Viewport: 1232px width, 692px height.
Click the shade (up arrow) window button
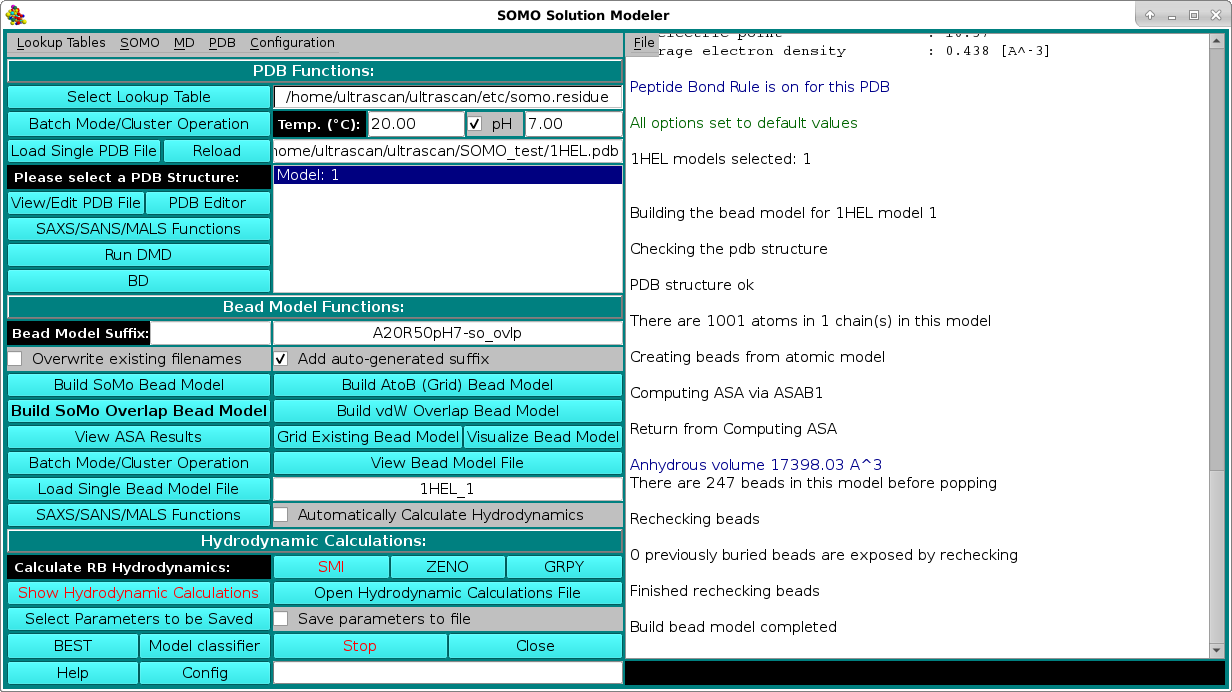pyautogui.click(x=1151, y=15)
